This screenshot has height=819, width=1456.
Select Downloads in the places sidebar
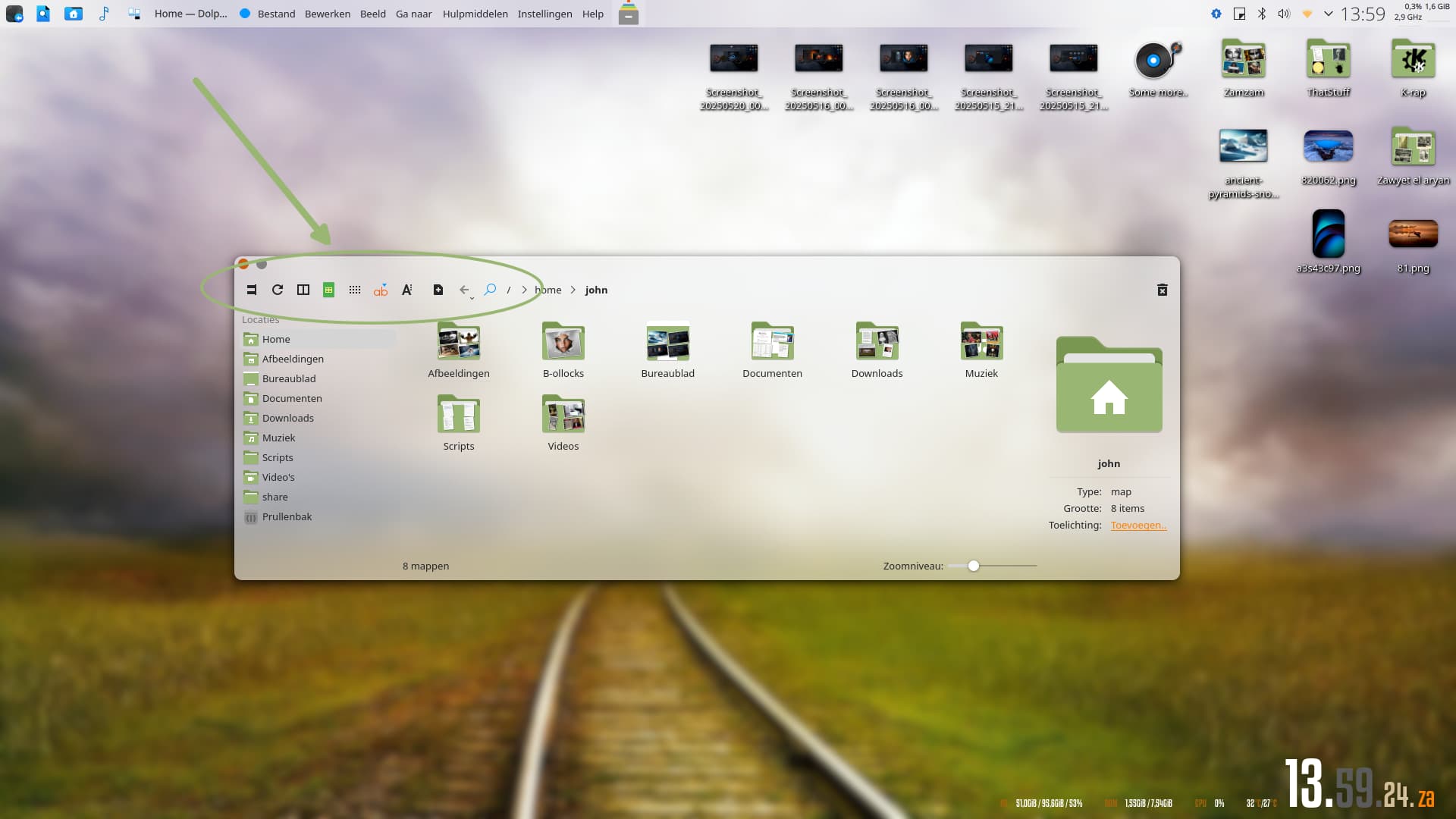(x=319, y=418)
